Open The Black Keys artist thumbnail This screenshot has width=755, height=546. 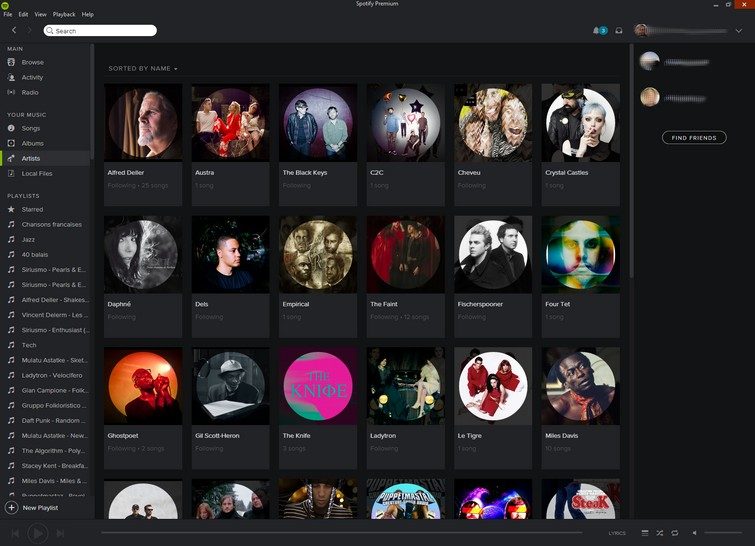(x=318, y=123)
